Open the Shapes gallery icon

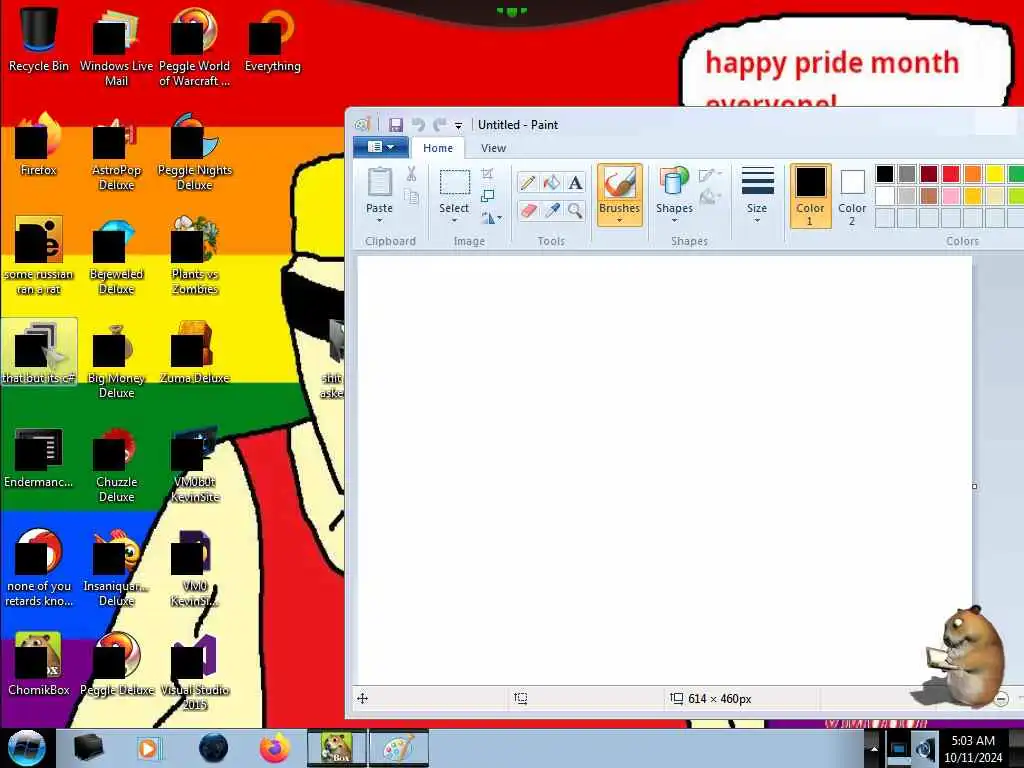(674, 182)
